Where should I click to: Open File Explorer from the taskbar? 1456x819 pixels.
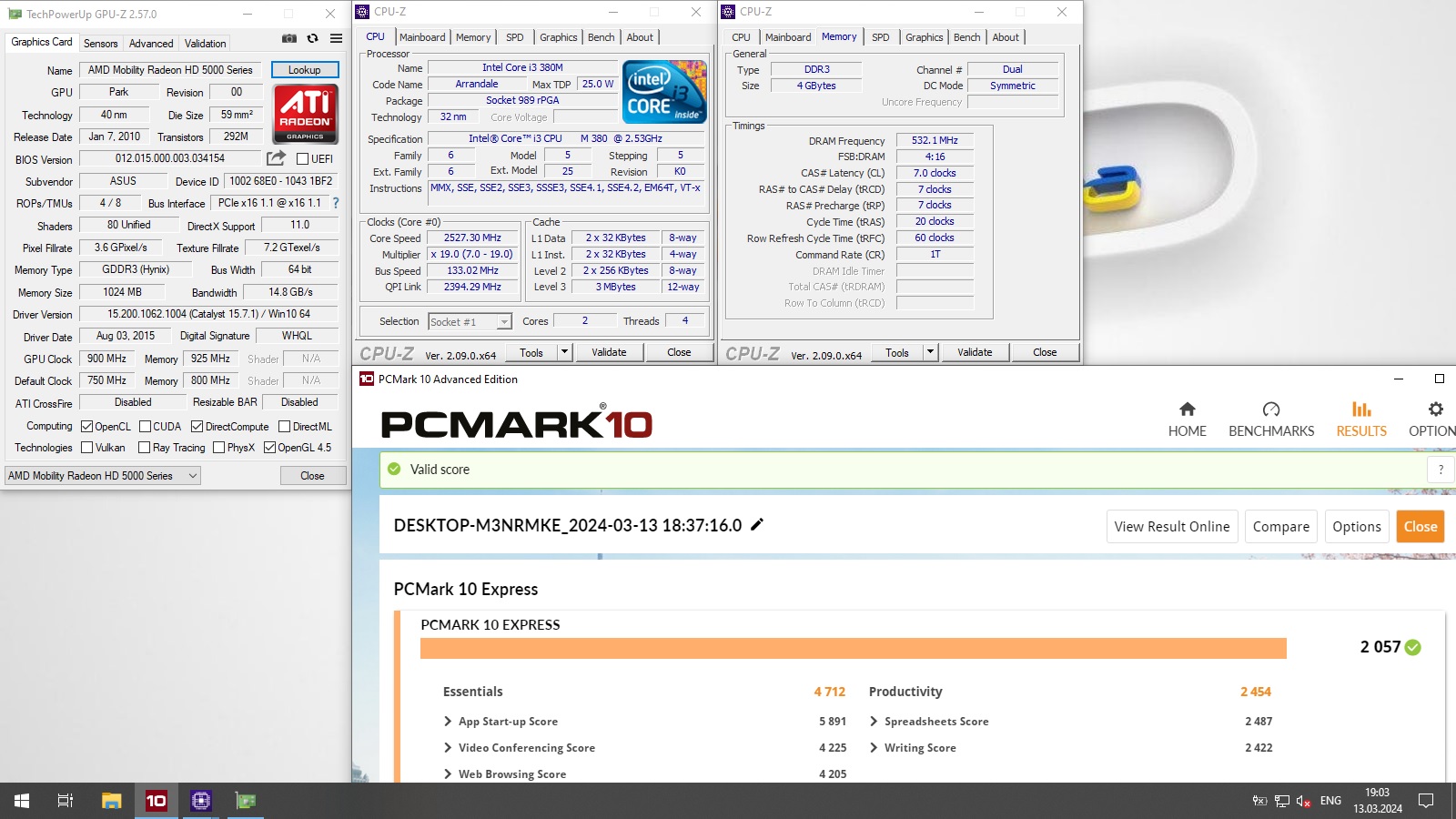[111, 801]
